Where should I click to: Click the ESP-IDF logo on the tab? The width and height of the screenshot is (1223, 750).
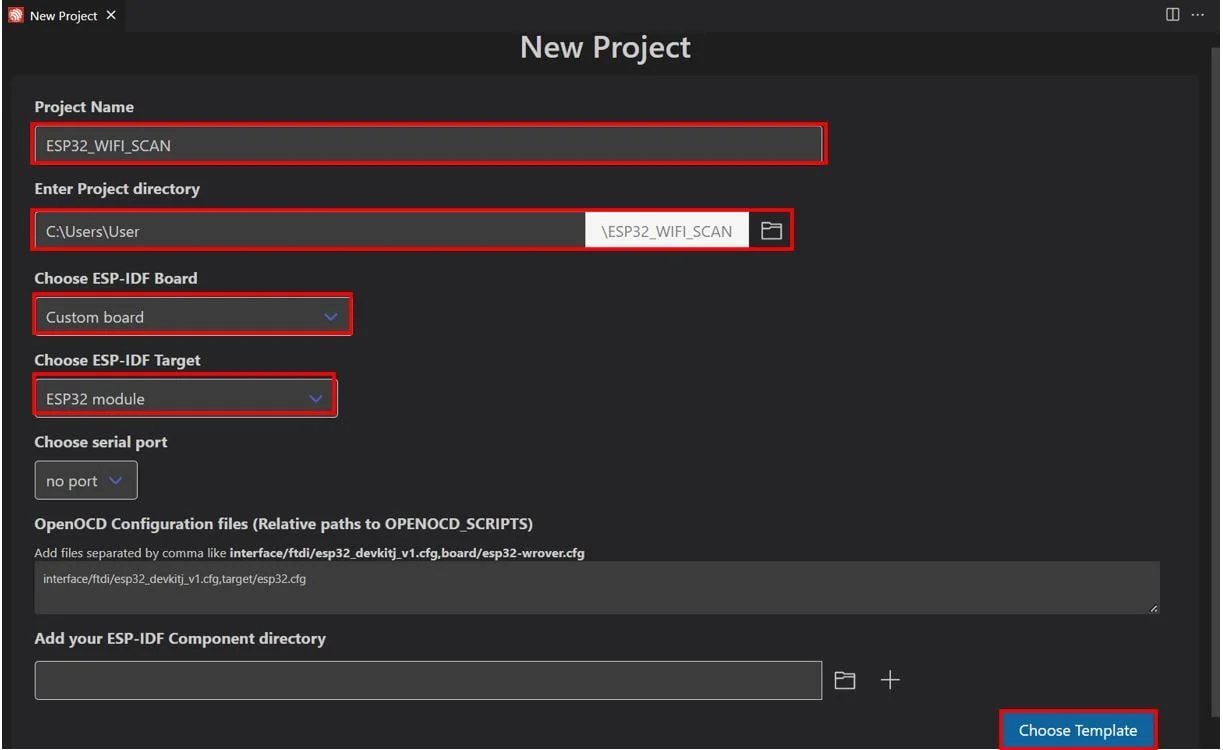click(16, 16)
